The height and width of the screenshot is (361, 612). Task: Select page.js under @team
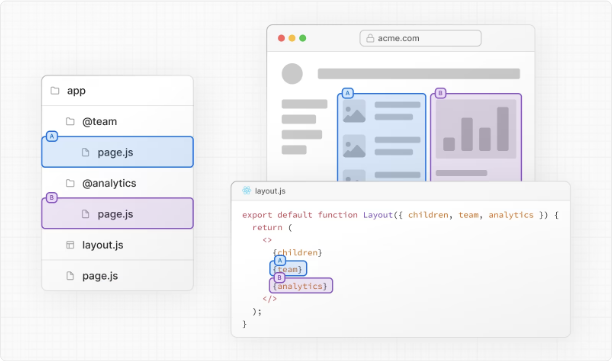pyautogui.click(x=117, y=152)
